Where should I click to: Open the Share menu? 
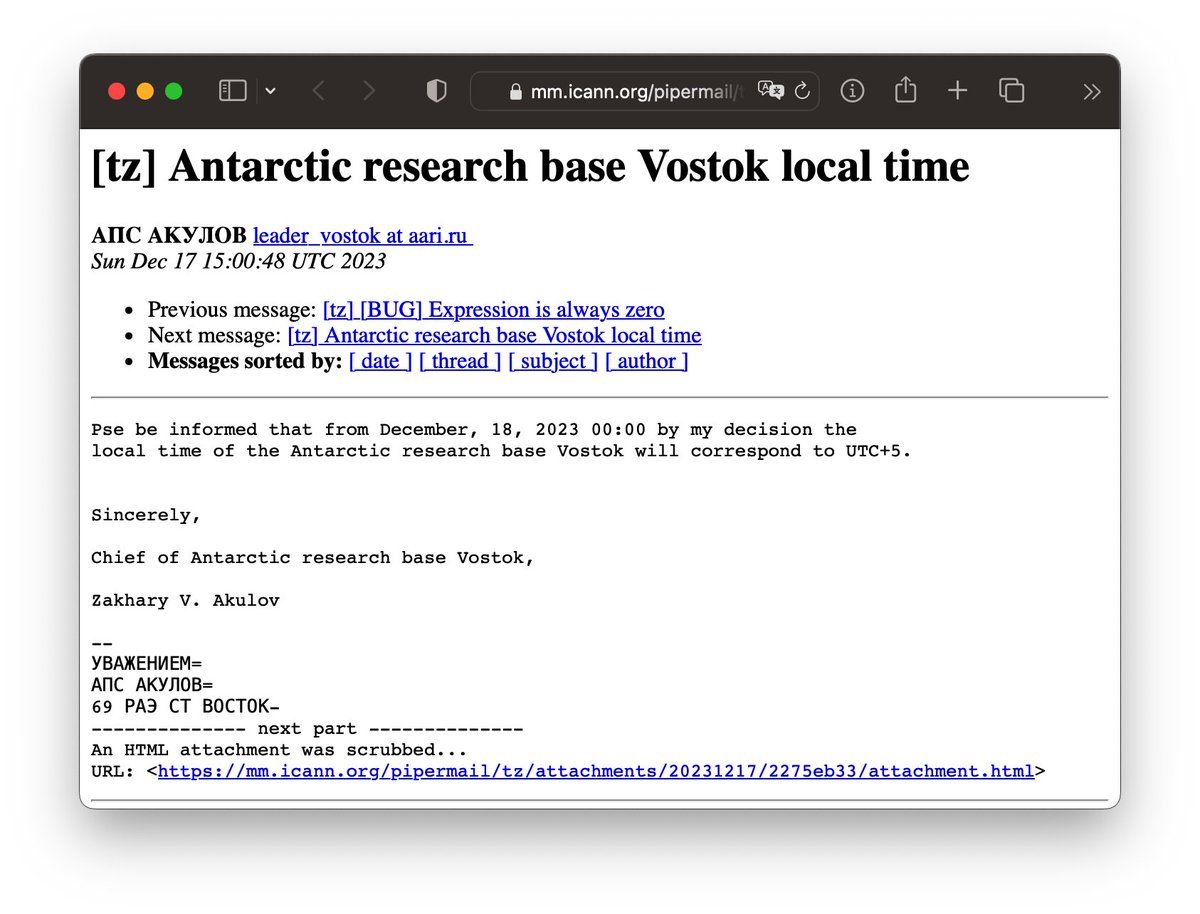pos(905,91)
